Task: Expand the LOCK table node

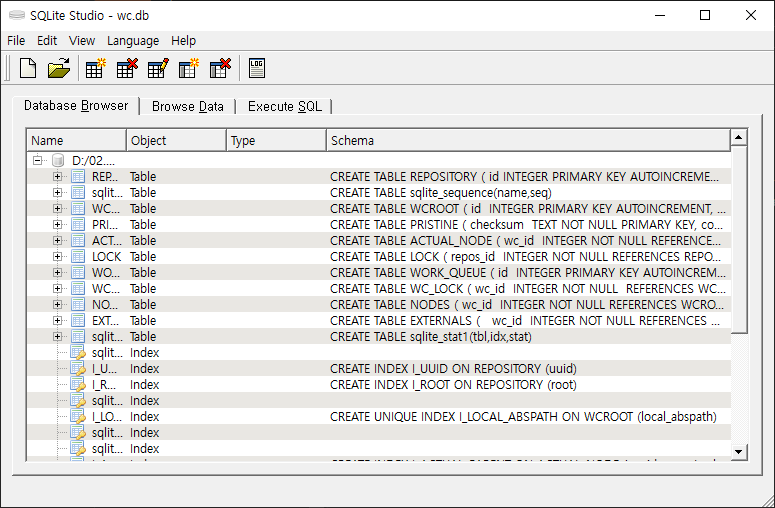Action: pyautogui.click(x=57, y=256)
